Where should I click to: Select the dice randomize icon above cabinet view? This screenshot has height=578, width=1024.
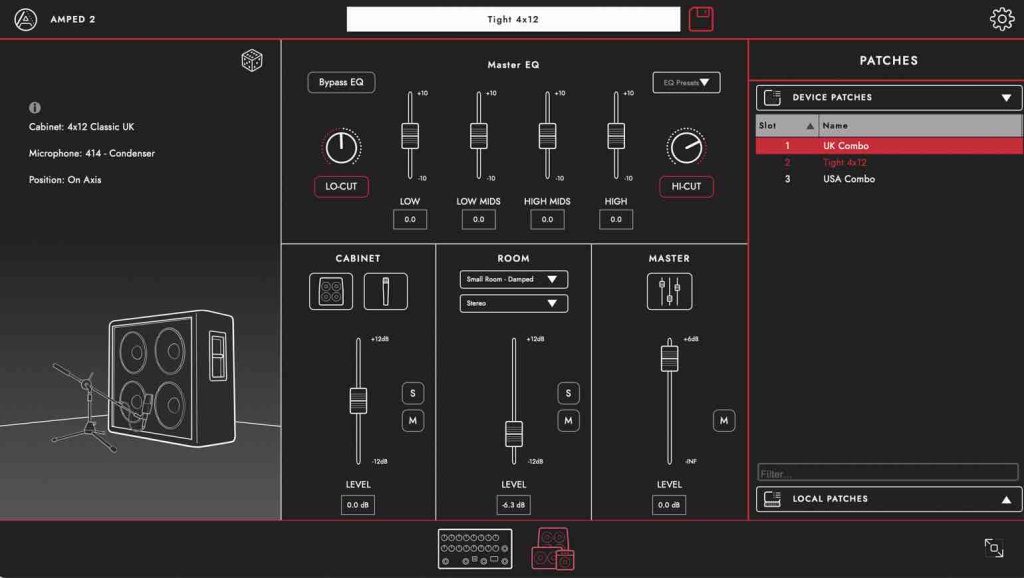pos(250,60)
